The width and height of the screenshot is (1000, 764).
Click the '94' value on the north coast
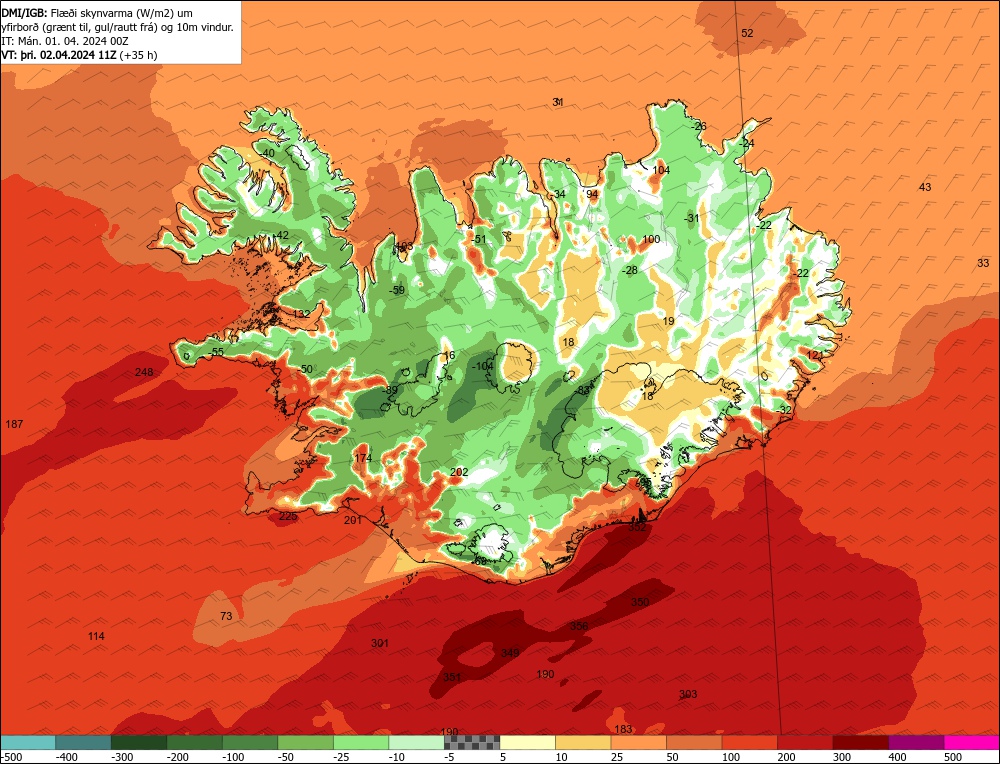pos(592,195)
